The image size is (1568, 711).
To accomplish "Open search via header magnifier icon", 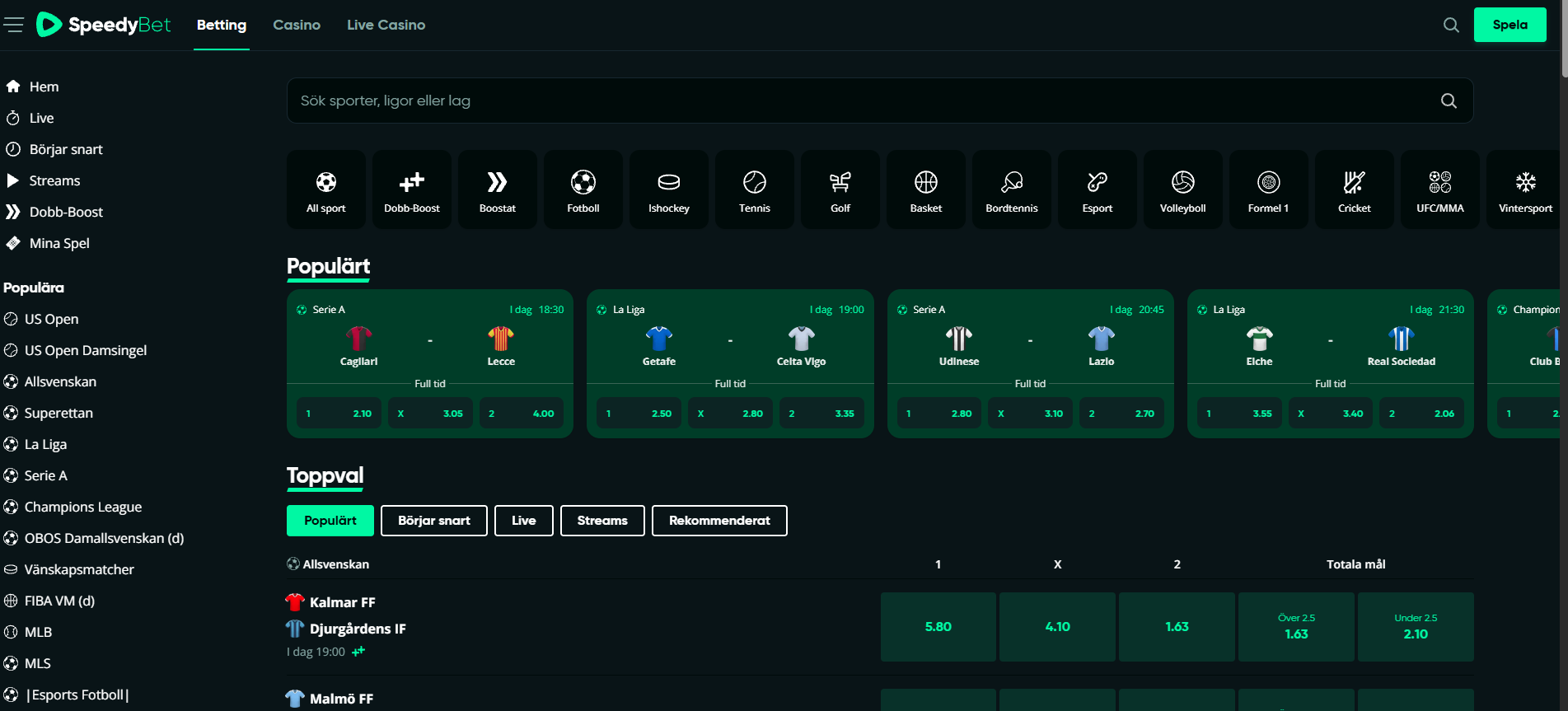I will click(1451, 25).
